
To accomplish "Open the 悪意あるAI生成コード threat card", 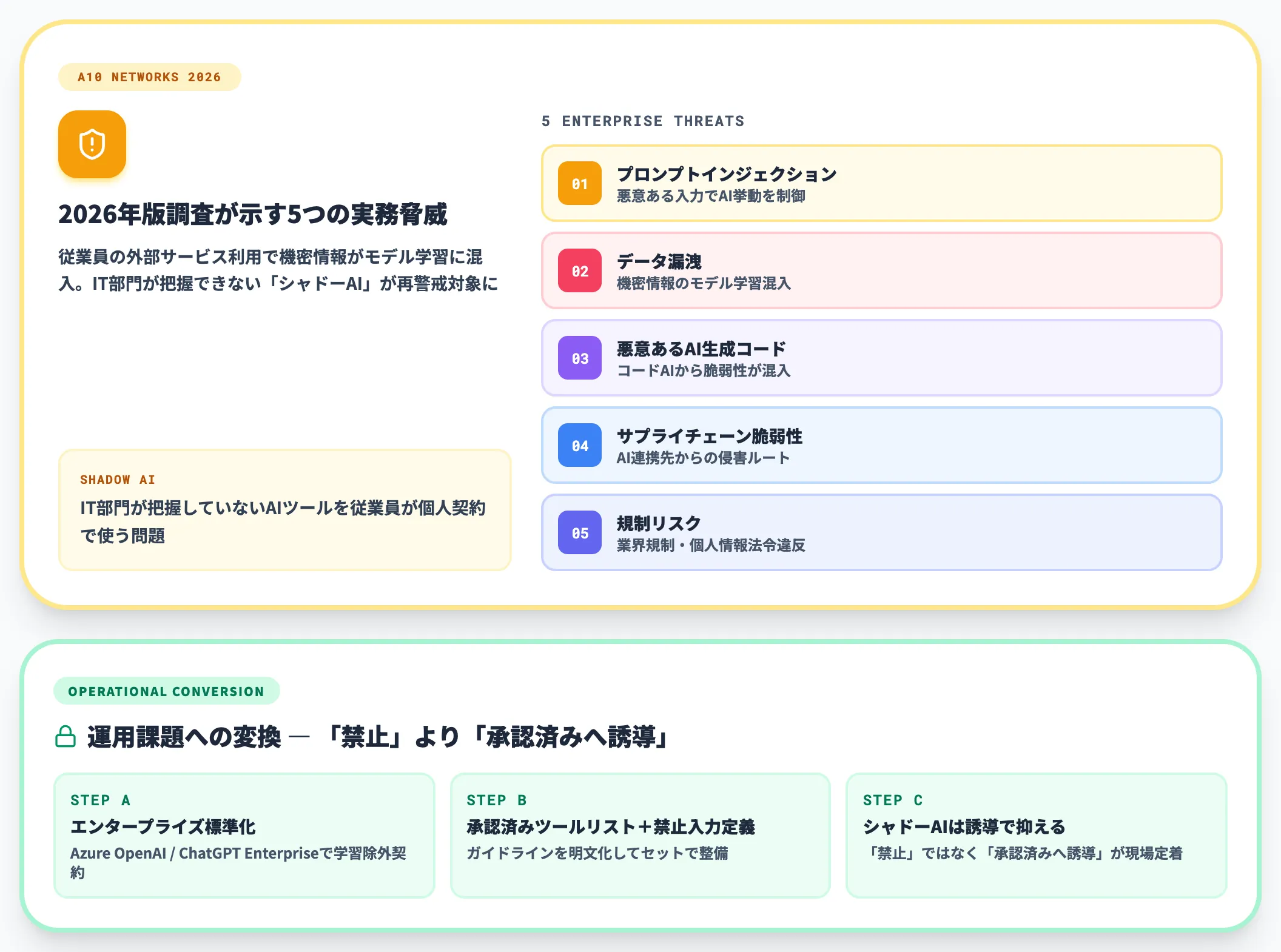I will tap(881, 358).
